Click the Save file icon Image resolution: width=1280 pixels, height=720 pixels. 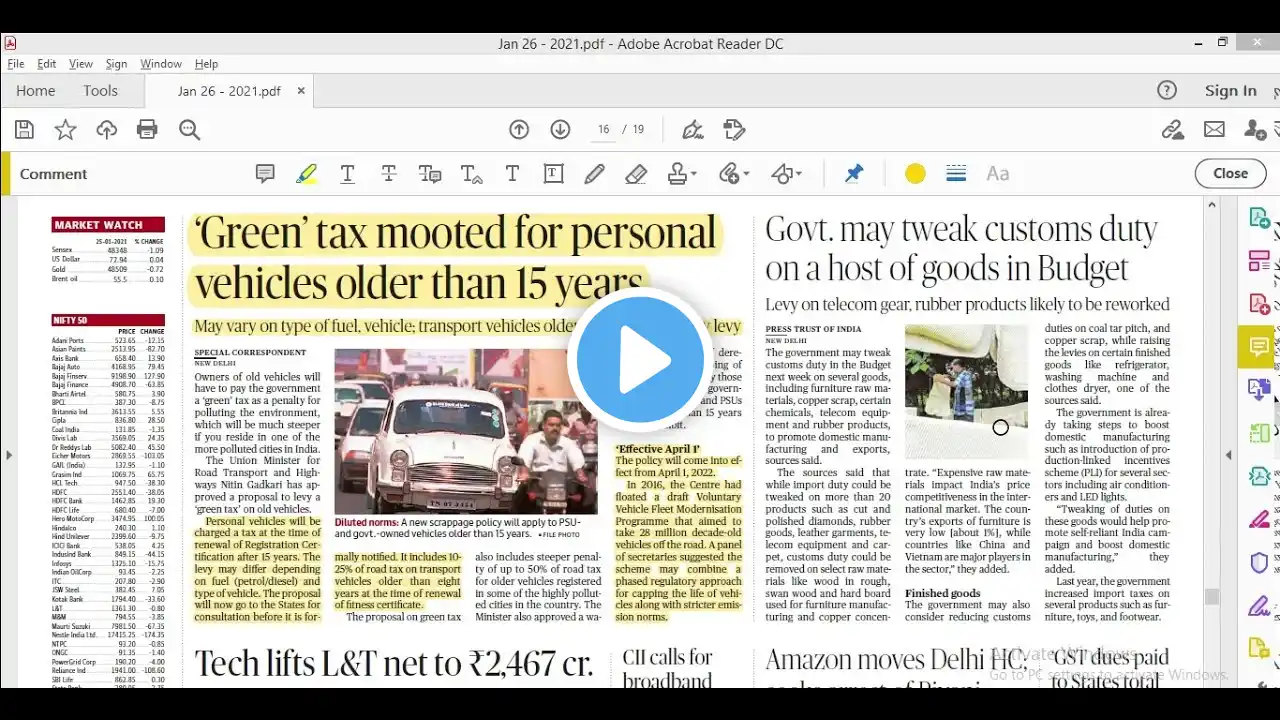coord(24,129)
